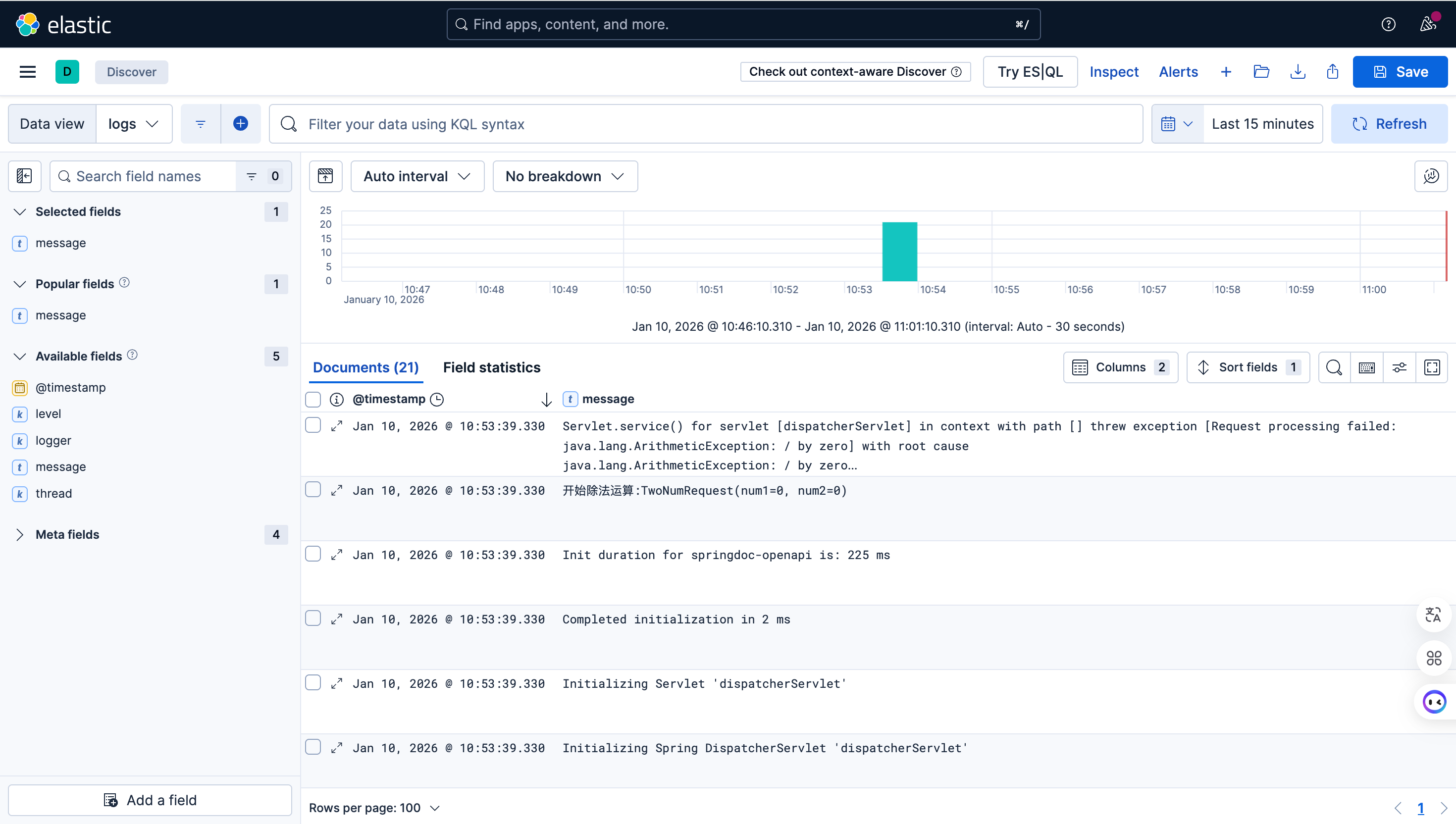Check the springdoc-openapi duration row checkbox
This screenshot has width=1456, height=824.
click(313, 554)
